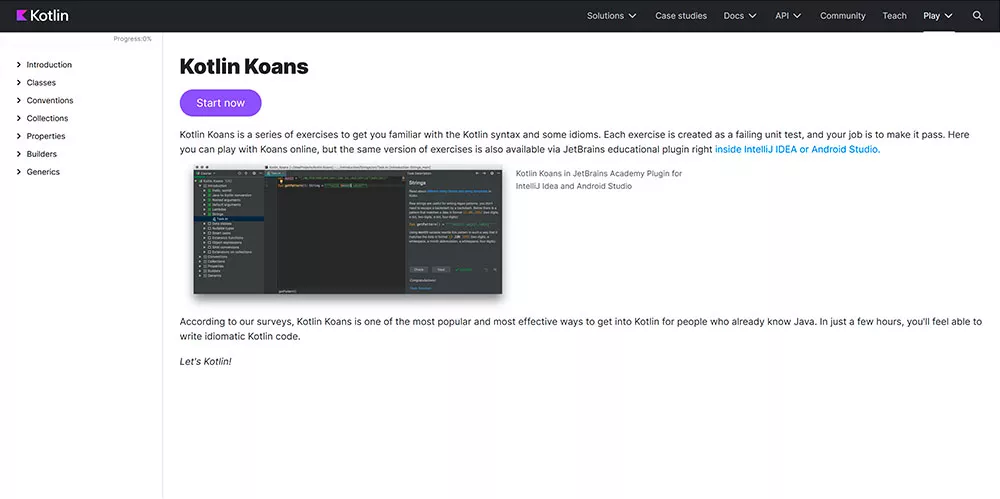The width and height of the screenshot is (1000, 499).
Task: Select the Collections section label
Action: point(47,118)
